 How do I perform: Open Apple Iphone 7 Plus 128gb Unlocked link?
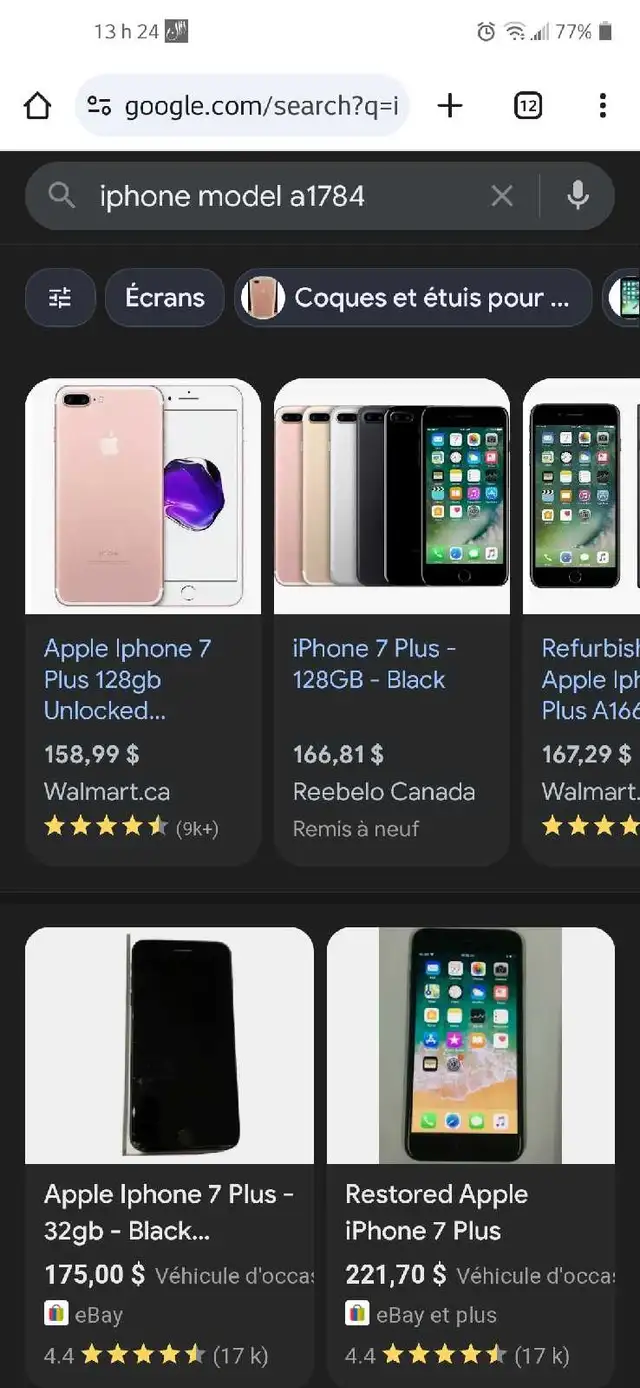point(128,679)
